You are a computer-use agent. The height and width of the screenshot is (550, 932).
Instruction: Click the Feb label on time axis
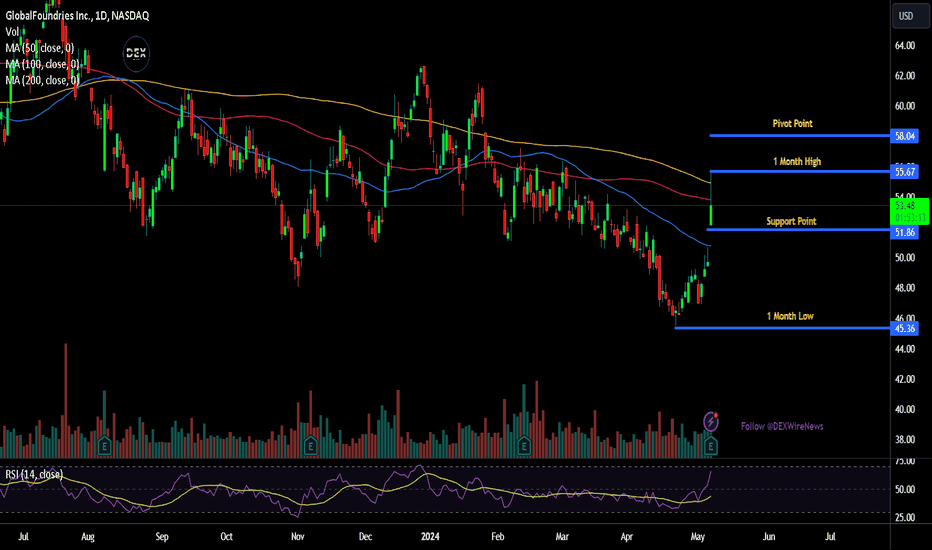click(x=498, y=537)
